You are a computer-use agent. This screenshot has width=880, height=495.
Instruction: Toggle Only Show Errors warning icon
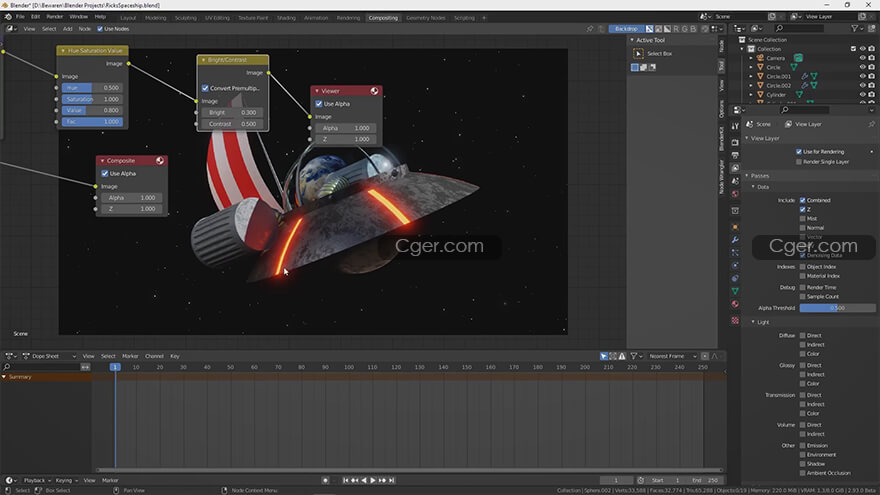(622, 356)
